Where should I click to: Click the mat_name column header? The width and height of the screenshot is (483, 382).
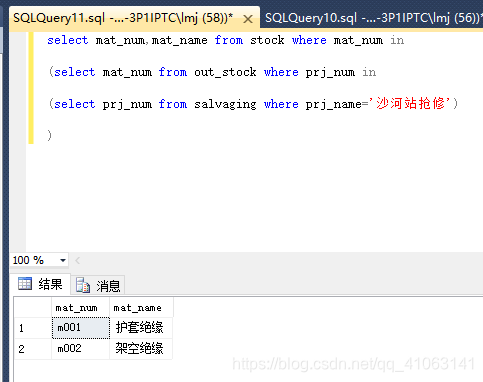[x=141, y=308]
